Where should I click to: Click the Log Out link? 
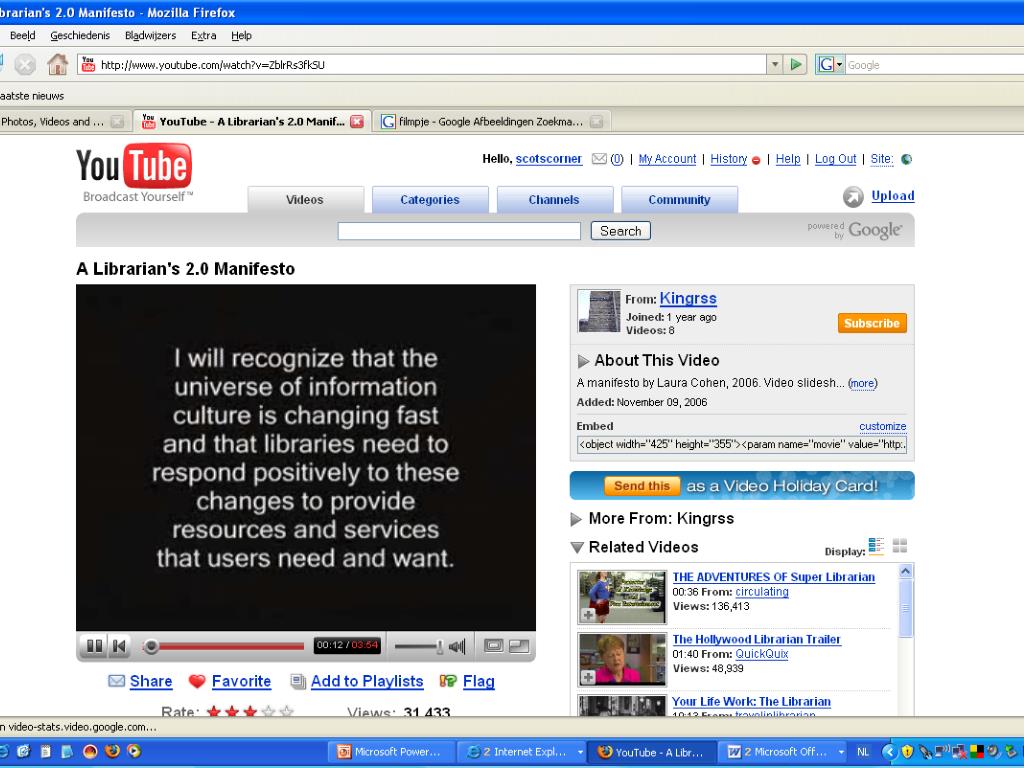[835, 159]
